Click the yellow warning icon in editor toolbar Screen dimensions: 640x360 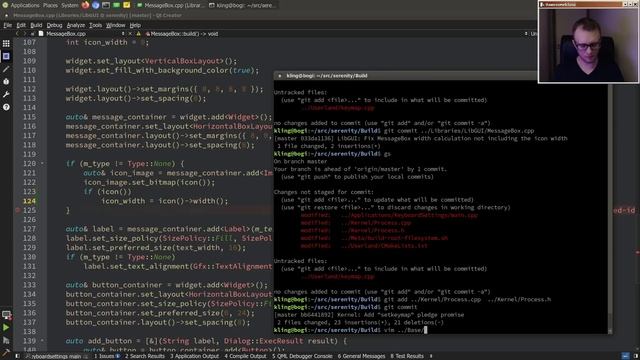pos(138,34)
